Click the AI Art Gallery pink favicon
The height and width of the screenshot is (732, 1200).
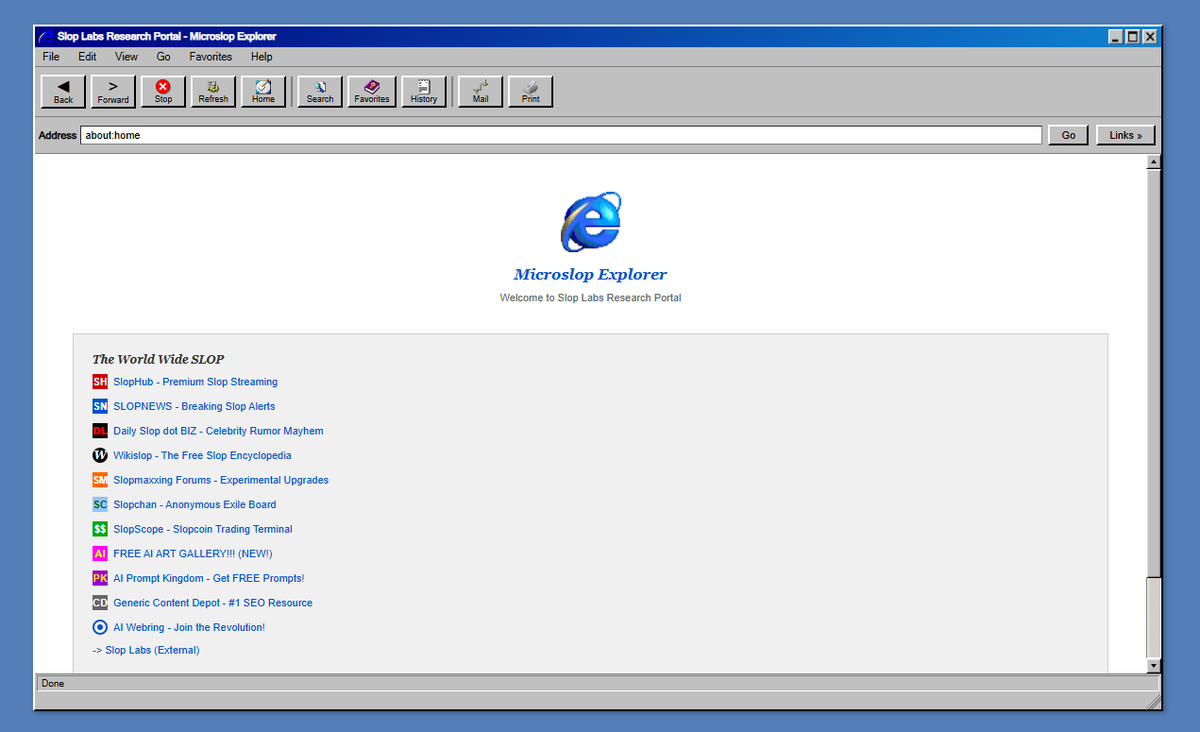click(x=100, y=554)
